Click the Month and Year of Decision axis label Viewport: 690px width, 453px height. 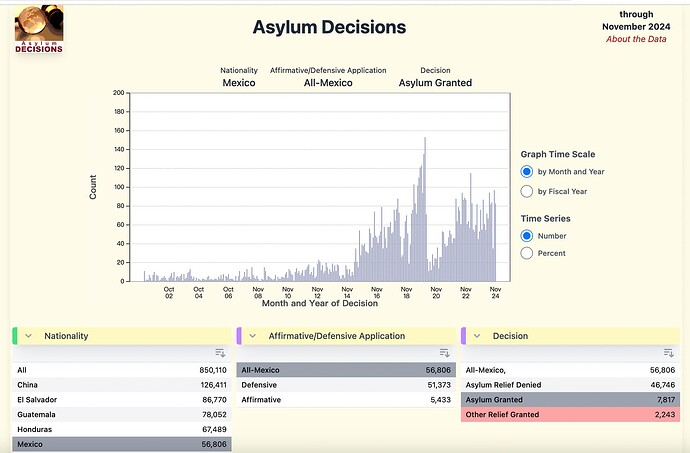click(x=320, y=303)
